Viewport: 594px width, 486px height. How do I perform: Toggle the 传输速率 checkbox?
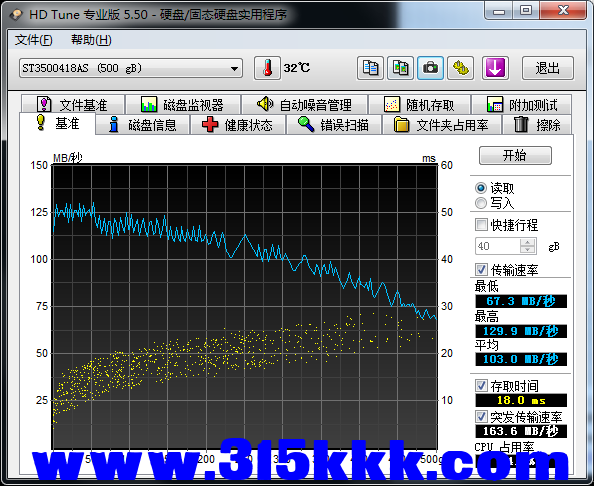481,270
